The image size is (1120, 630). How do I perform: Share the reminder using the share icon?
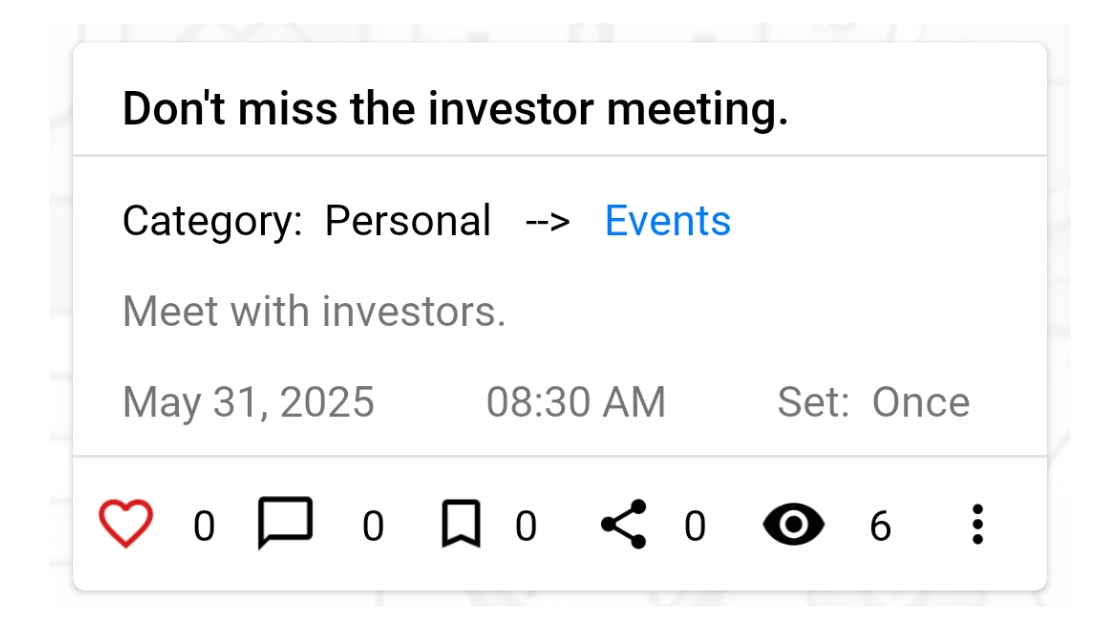click(x=623, y=524)
